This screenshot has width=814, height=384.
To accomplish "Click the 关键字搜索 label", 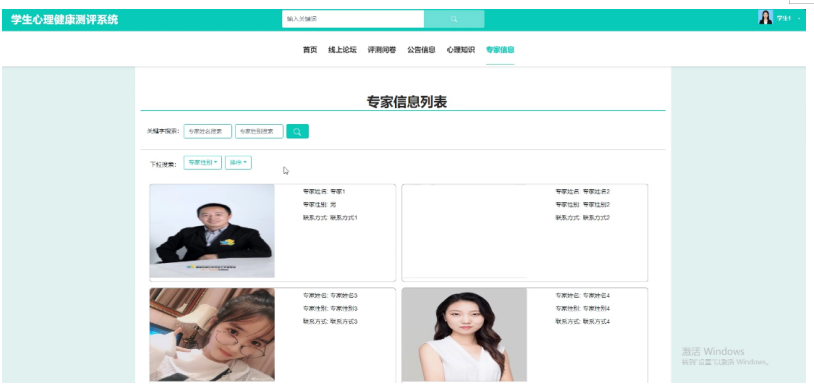I will pyautogui.click(x=162, y=131).
